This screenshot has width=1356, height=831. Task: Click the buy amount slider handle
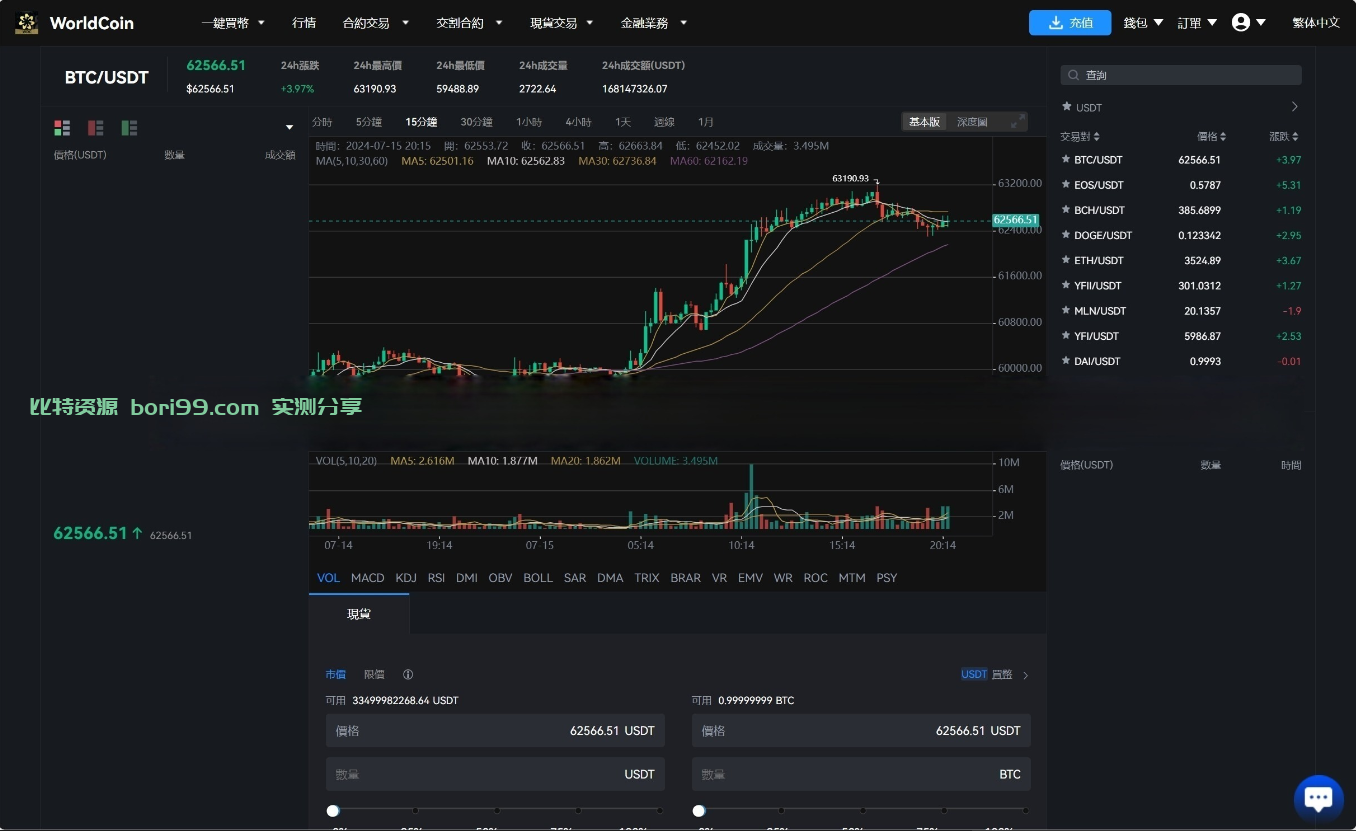click(x=333, y=811)
